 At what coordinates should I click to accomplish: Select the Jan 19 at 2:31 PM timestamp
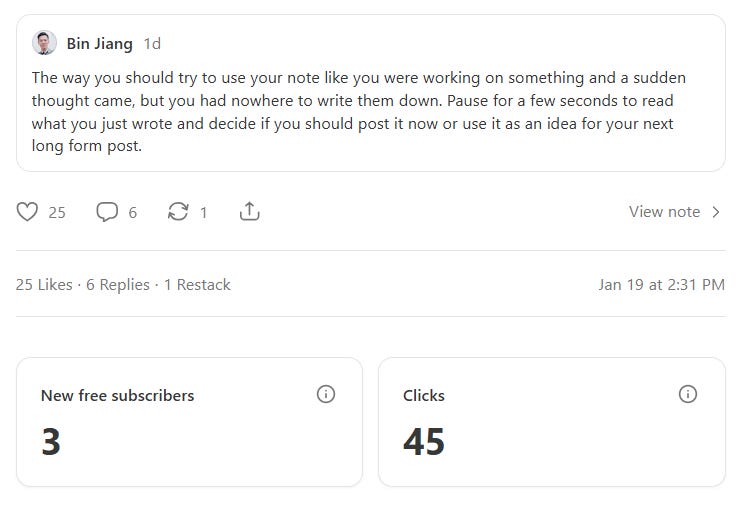point(662,285)
